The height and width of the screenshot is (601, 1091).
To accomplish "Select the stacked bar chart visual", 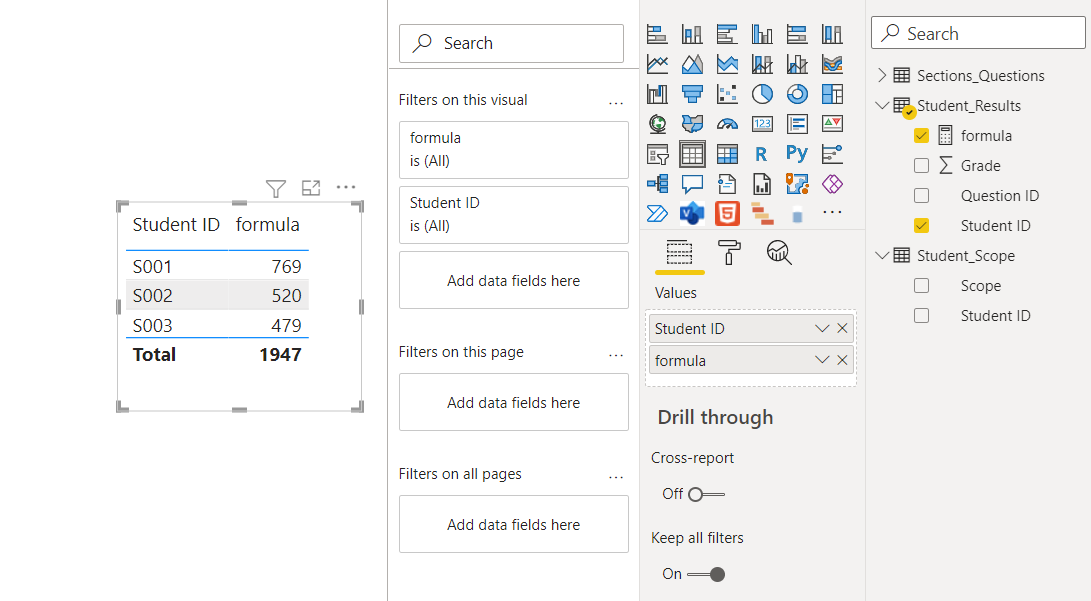I will tap(657, 34).
